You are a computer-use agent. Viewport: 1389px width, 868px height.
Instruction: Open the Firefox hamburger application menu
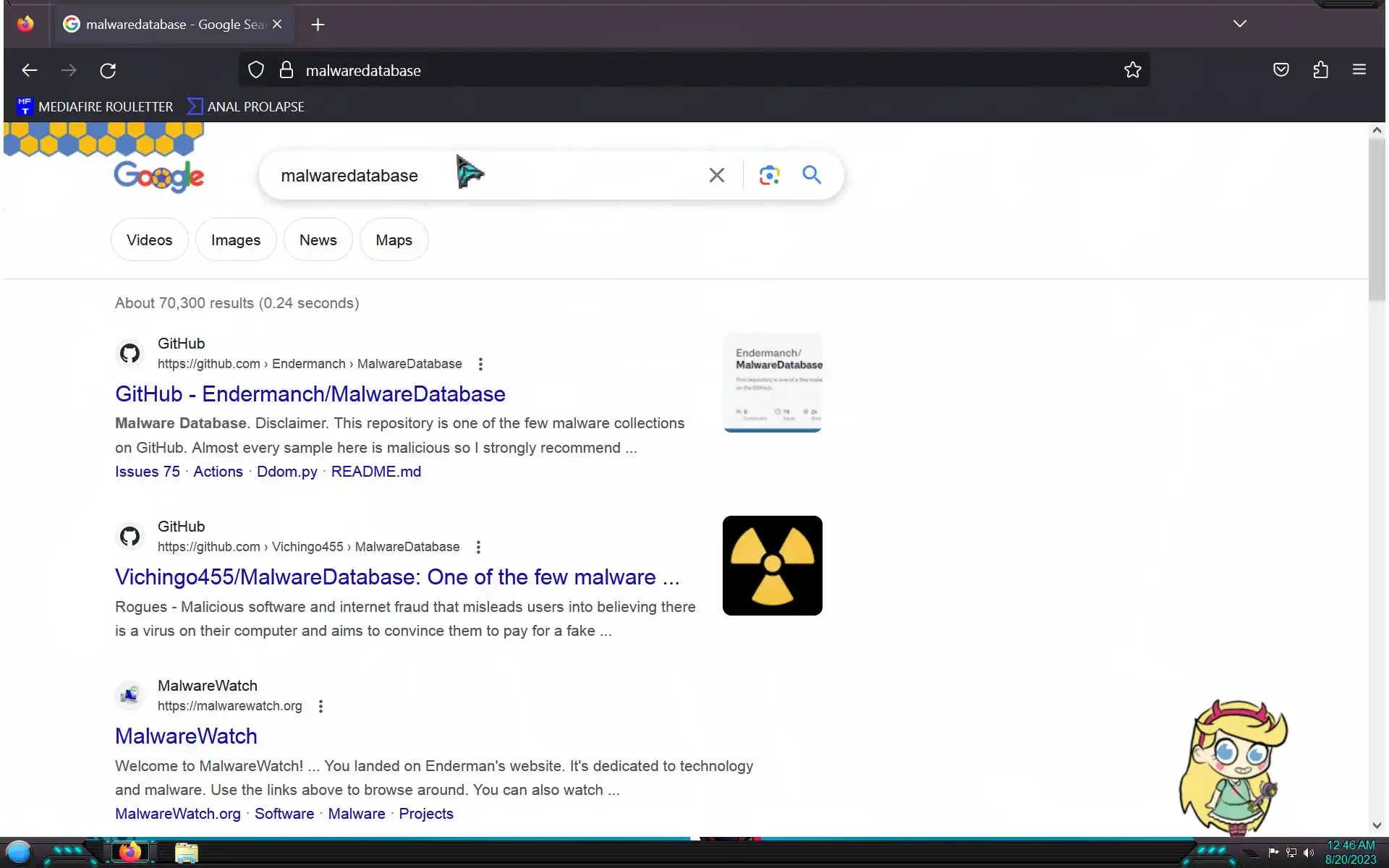pos(1359,70)
